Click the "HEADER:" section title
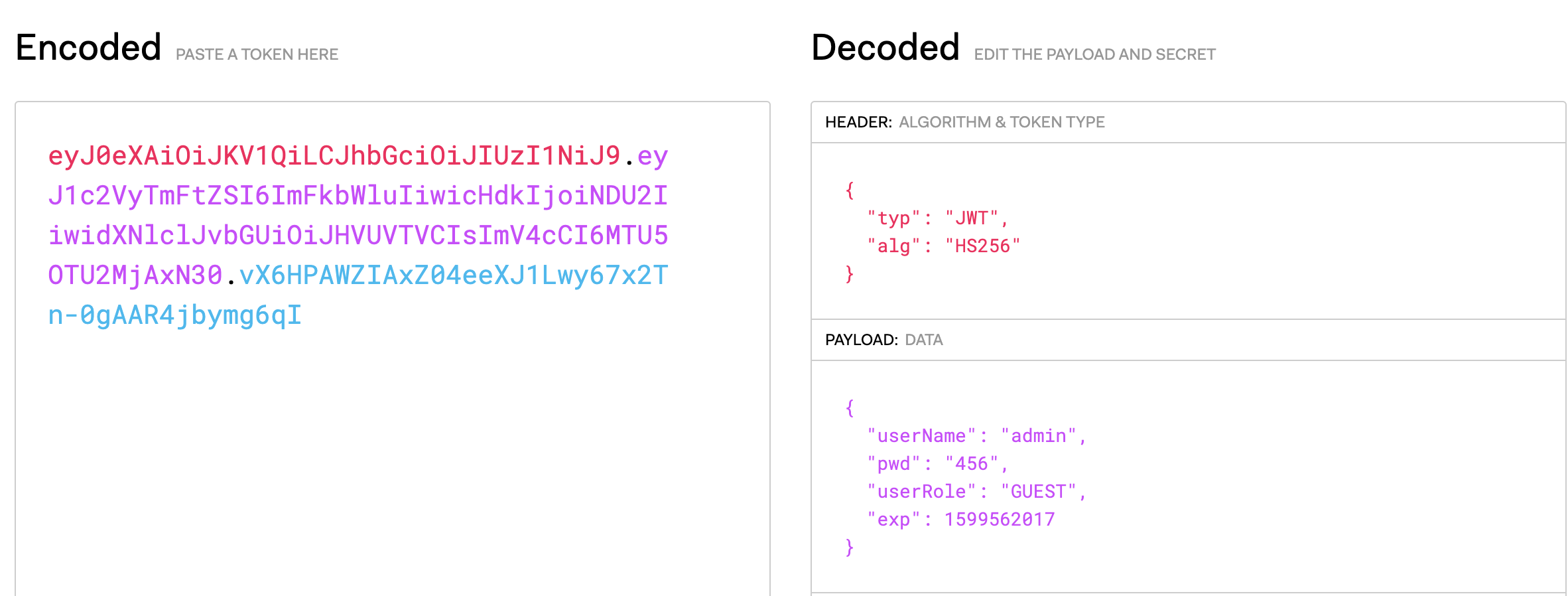The image size is (1568, 596). pyautogui.click(x=858, y=122)
